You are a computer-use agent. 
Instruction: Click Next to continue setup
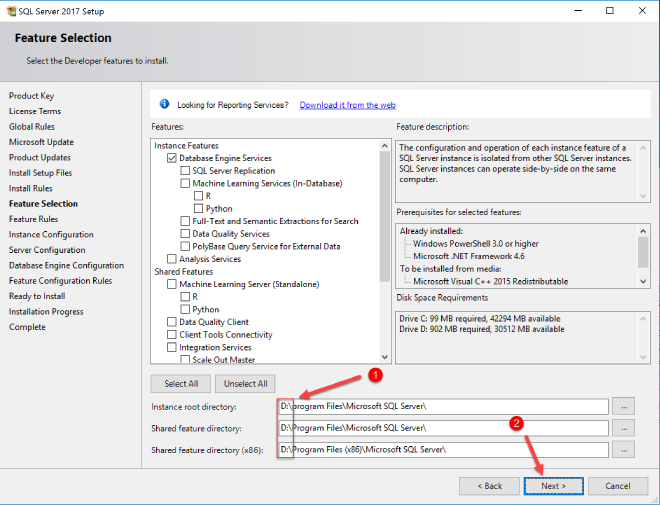pyautogui.click(x=555, y=486)
